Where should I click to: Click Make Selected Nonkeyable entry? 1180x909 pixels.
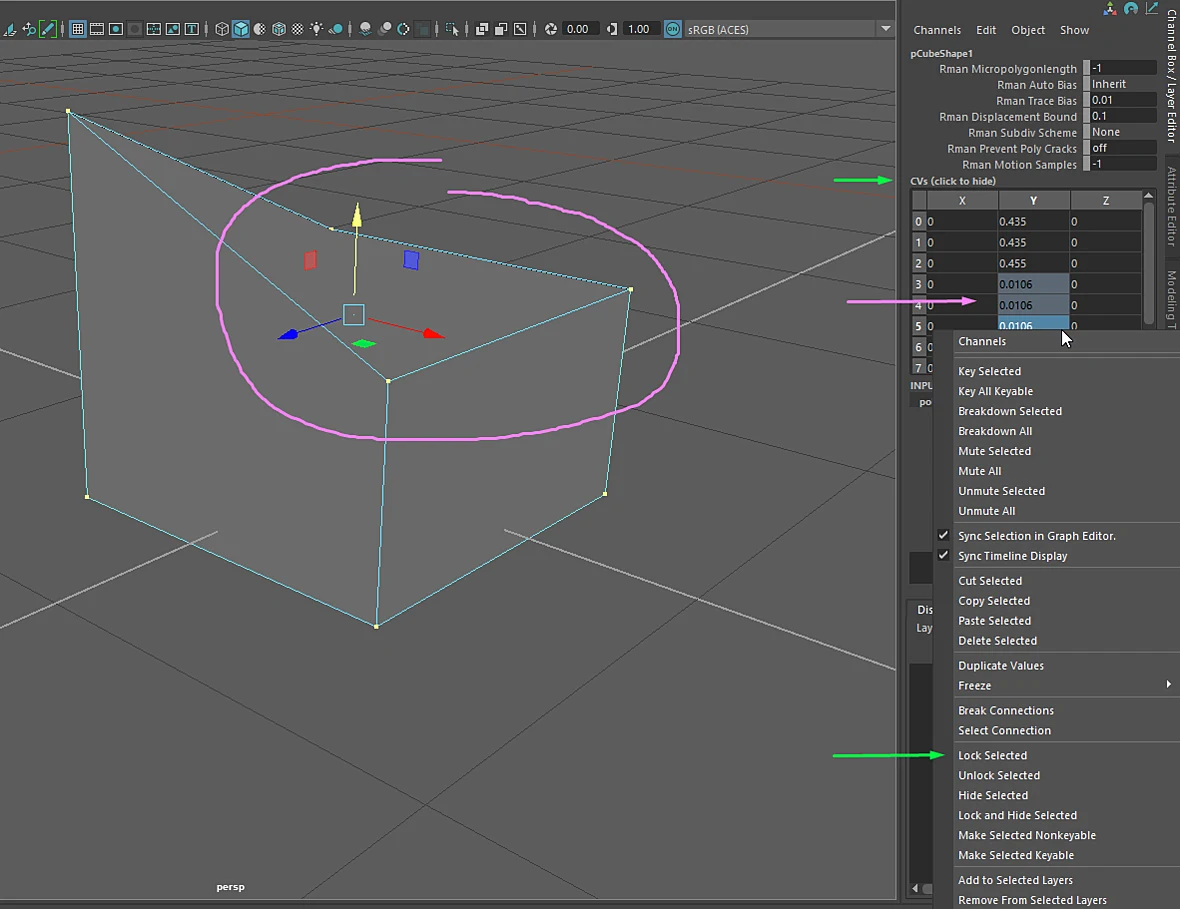coord(1026,835)
